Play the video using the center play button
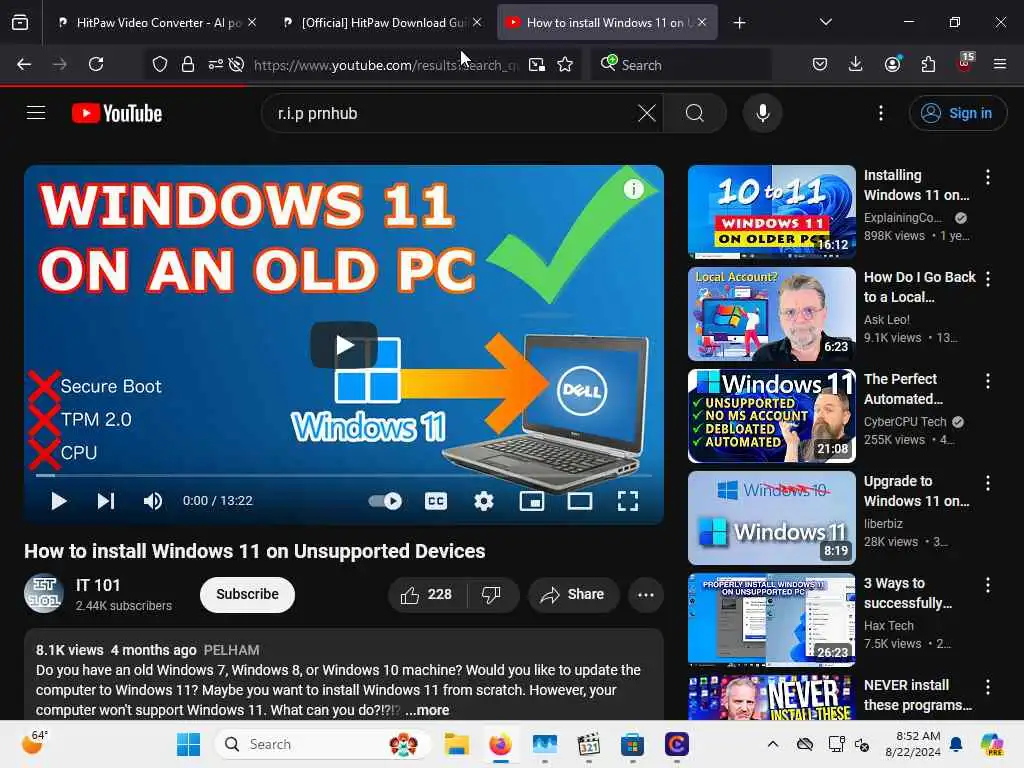This screenshot has height=768, width=1024. click(344, 345)
